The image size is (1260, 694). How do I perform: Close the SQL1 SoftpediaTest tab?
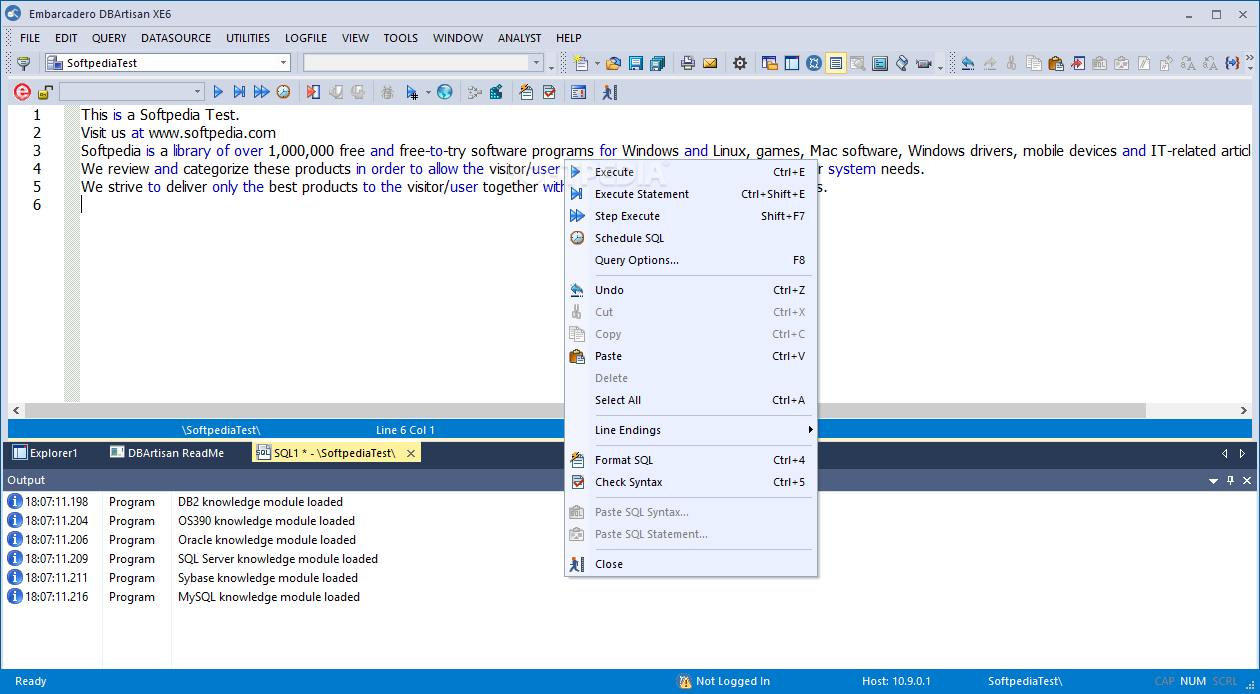tap(410, 453)
